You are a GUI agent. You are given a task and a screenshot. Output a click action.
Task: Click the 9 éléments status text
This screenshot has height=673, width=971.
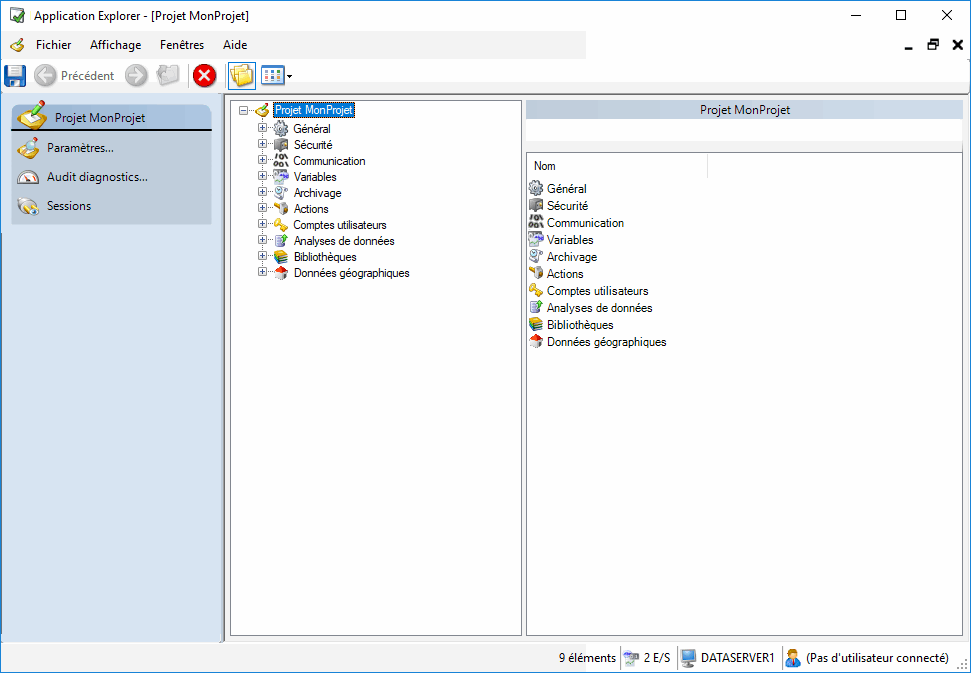click(587, 658)
